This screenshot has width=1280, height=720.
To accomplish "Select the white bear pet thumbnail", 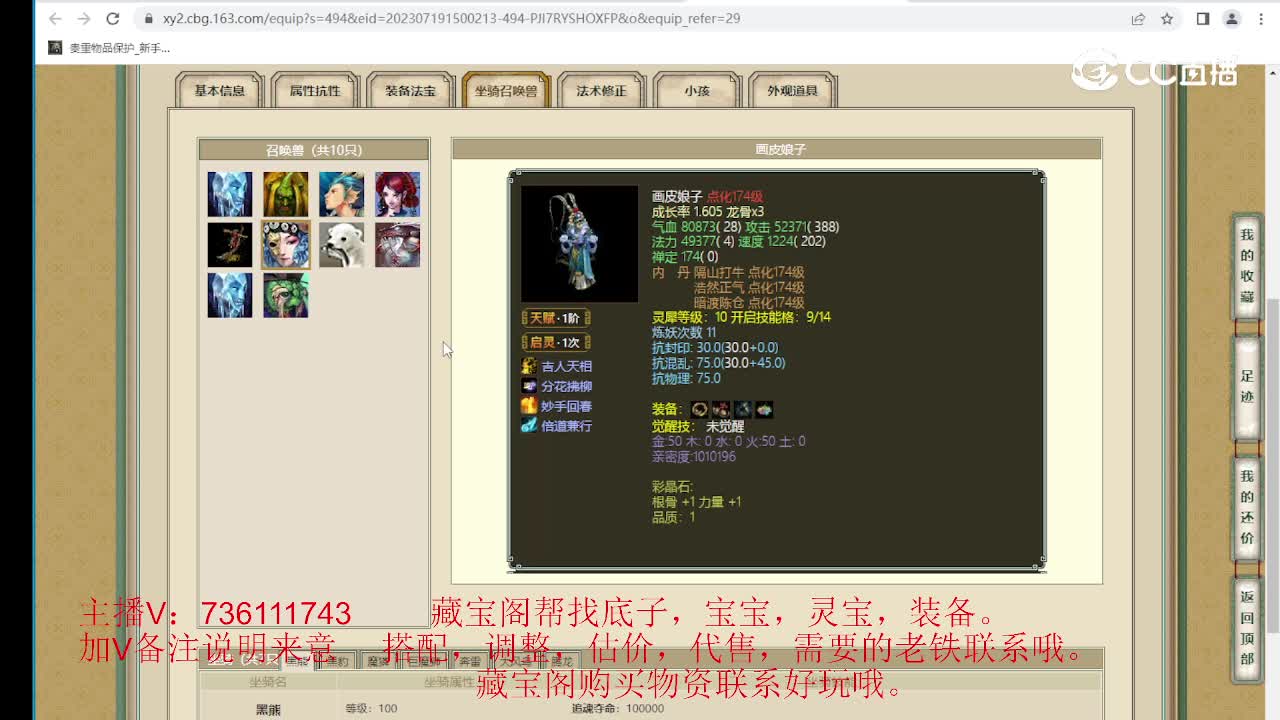I will [x=341, y=242].
